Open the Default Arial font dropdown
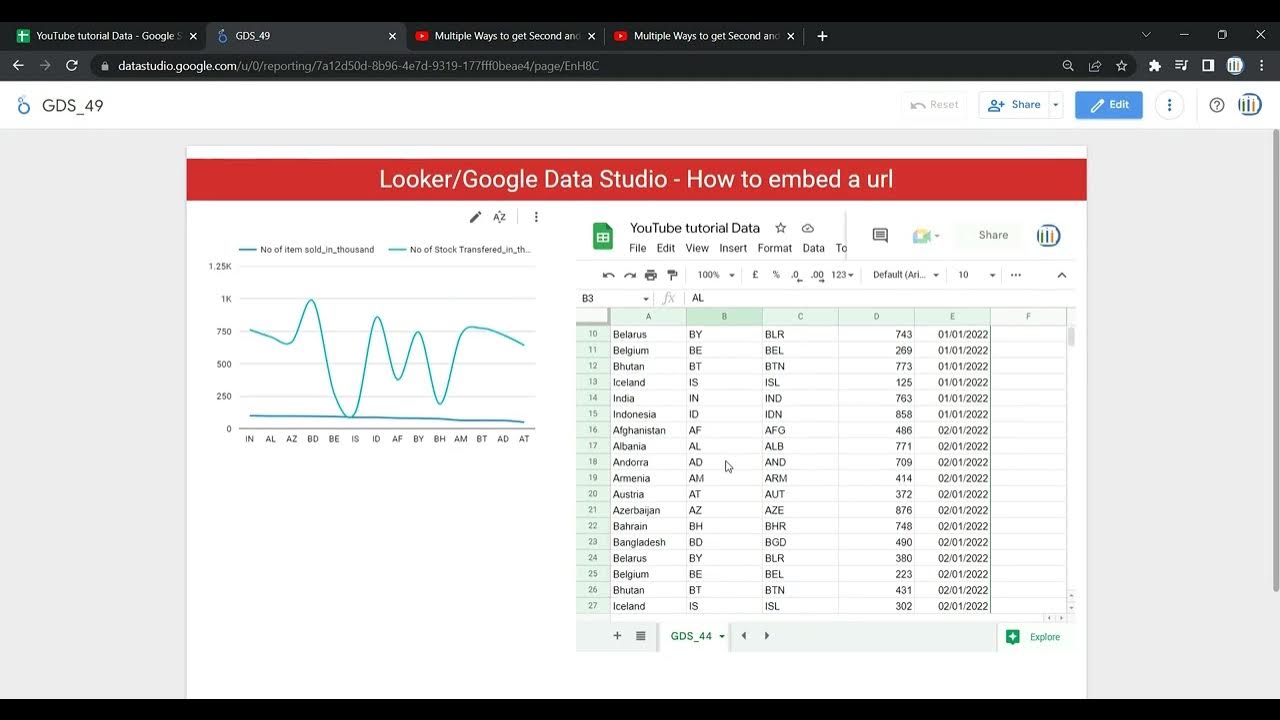 [x=906, y=275]
